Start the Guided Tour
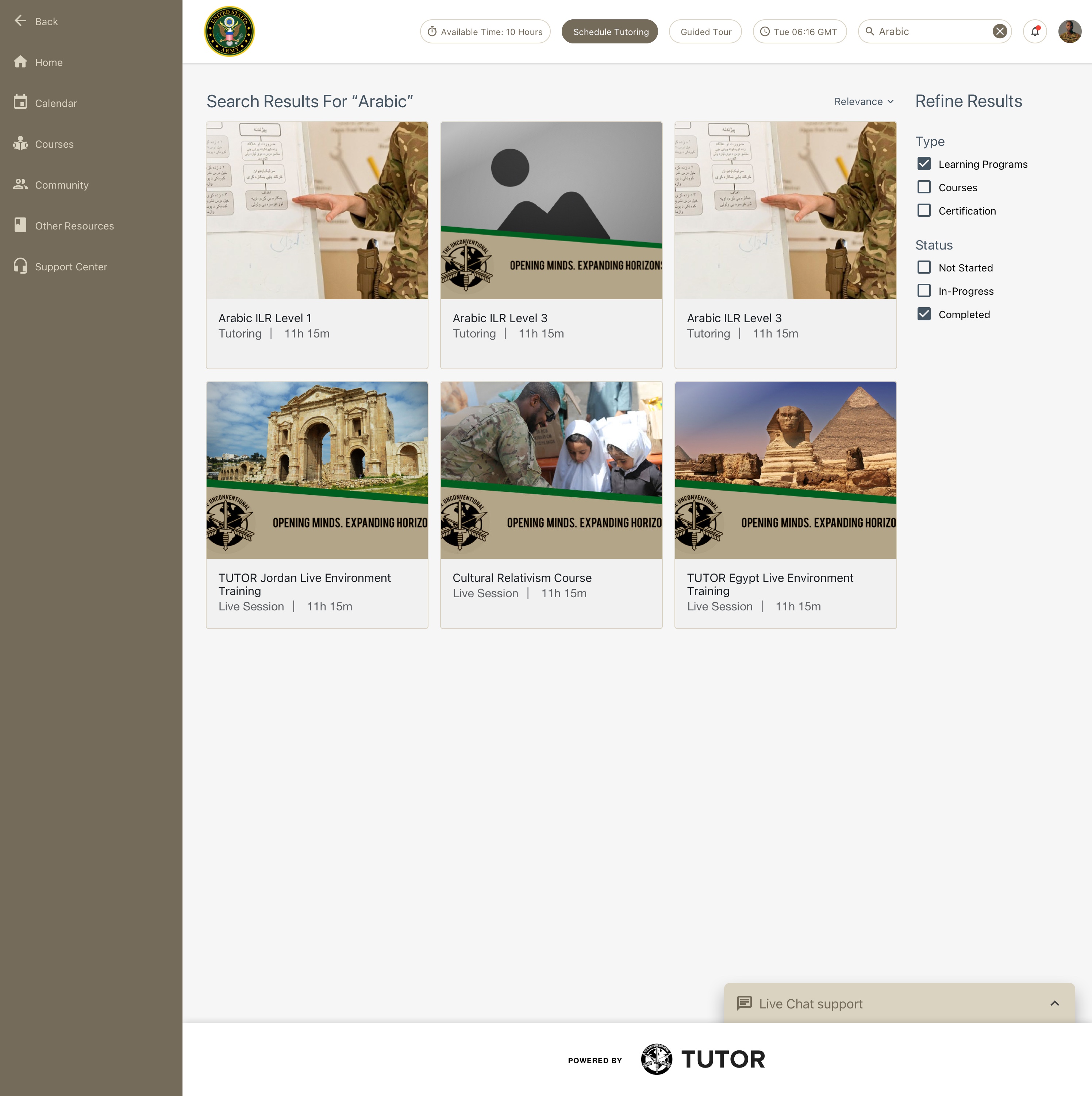Screen dimensions: 1092x1096 pos(705,31)
